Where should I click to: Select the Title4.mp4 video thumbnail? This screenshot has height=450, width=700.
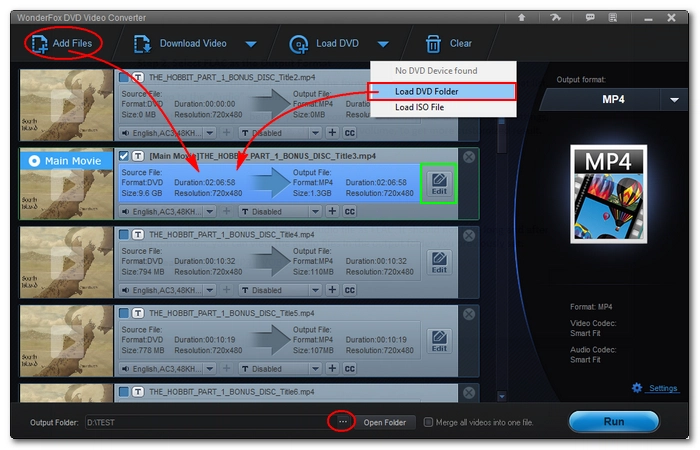67,262
